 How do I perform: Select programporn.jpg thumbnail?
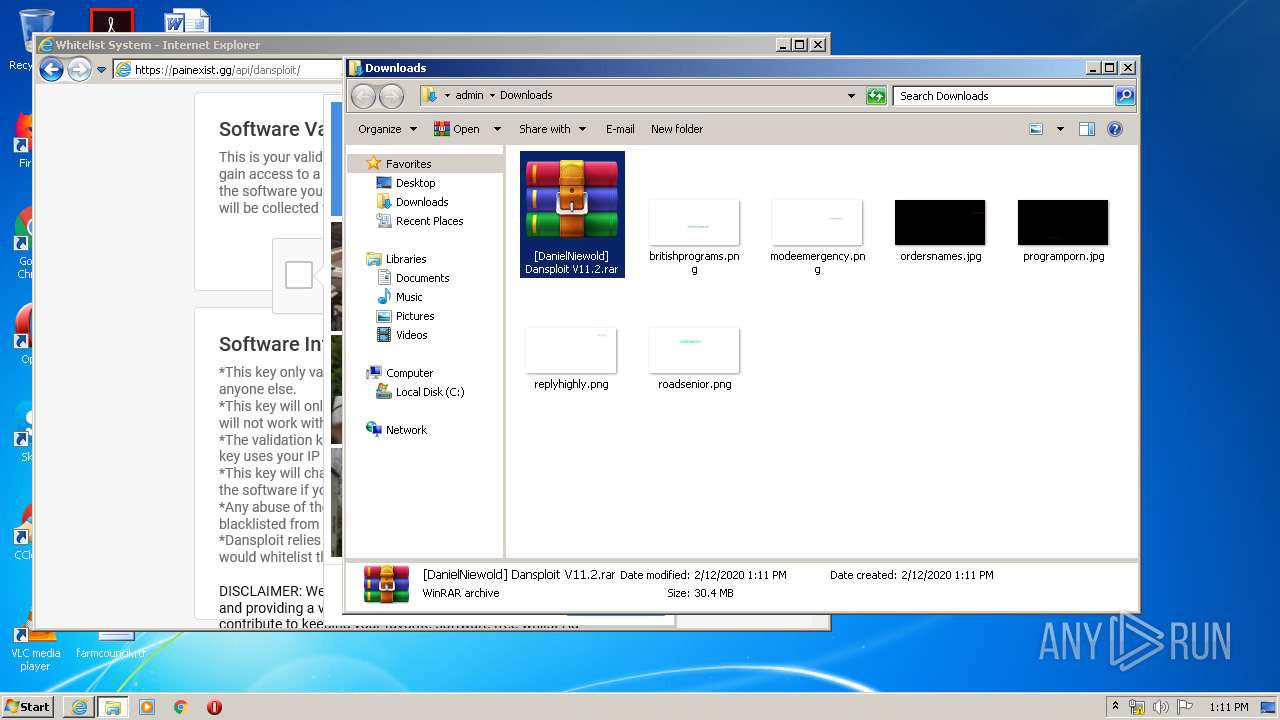(x=1063, y=231)
